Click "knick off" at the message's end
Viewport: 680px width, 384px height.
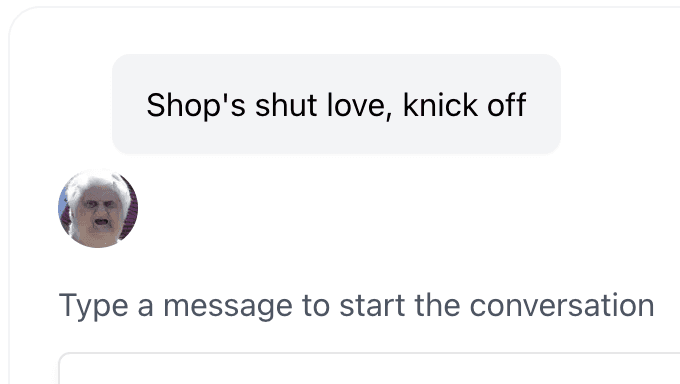click(464, 105)
